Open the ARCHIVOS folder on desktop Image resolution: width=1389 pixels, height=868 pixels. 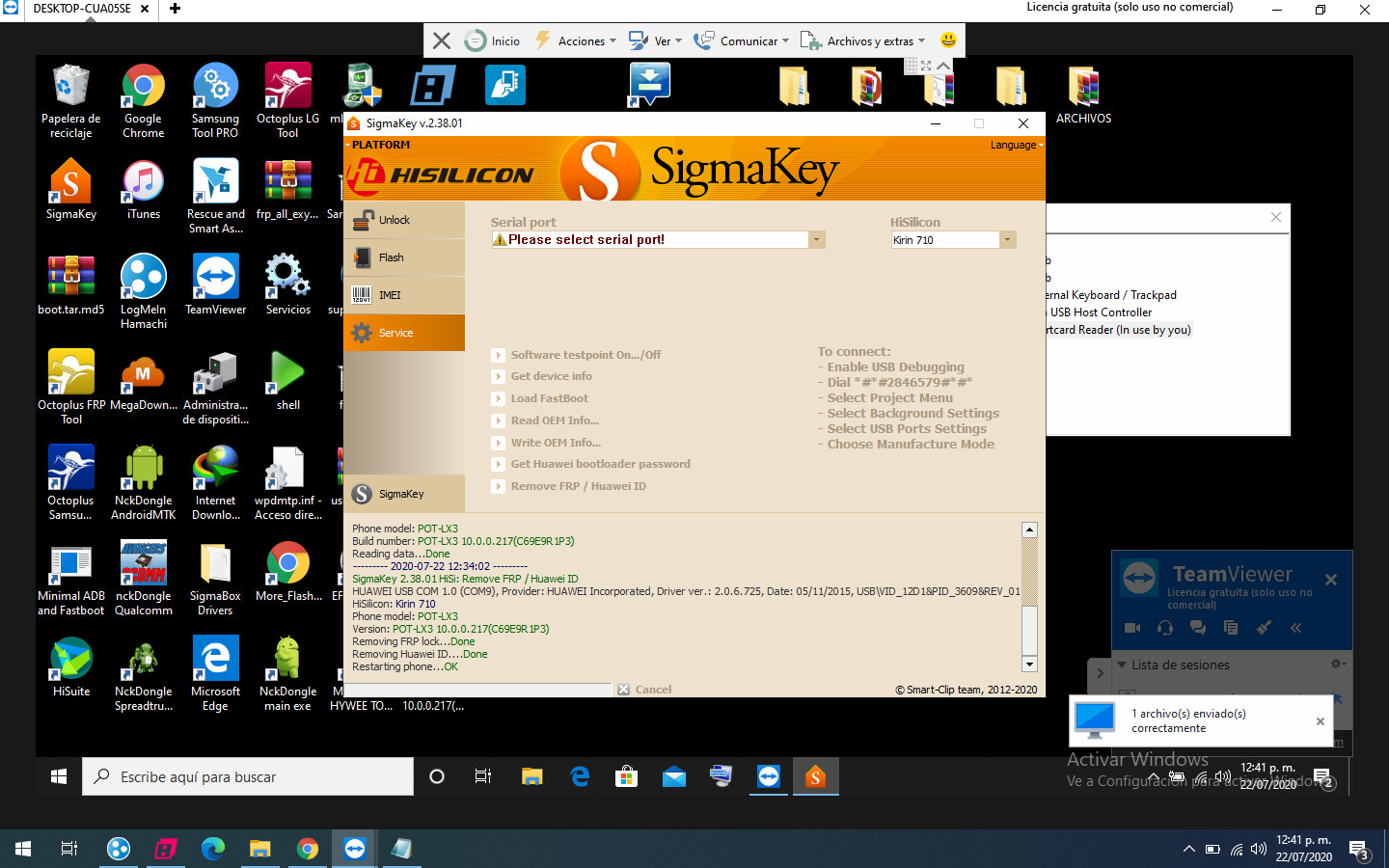tap(1083, 94)
